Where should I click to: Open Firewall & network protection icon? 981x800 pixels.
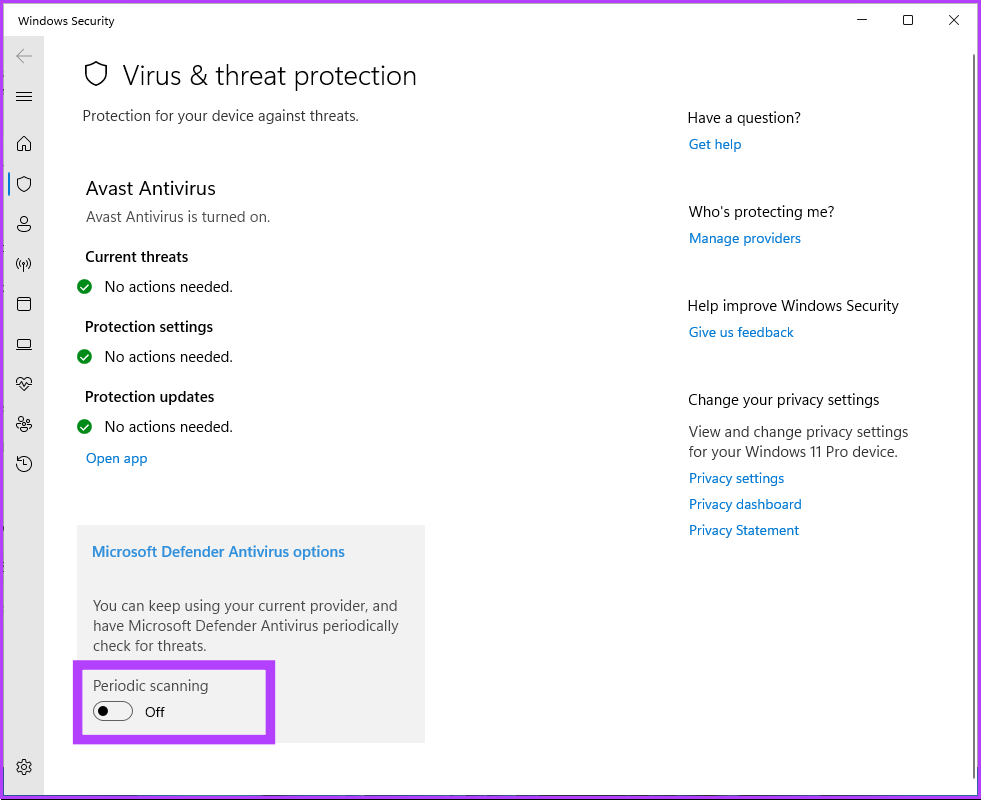pos(24,265)
